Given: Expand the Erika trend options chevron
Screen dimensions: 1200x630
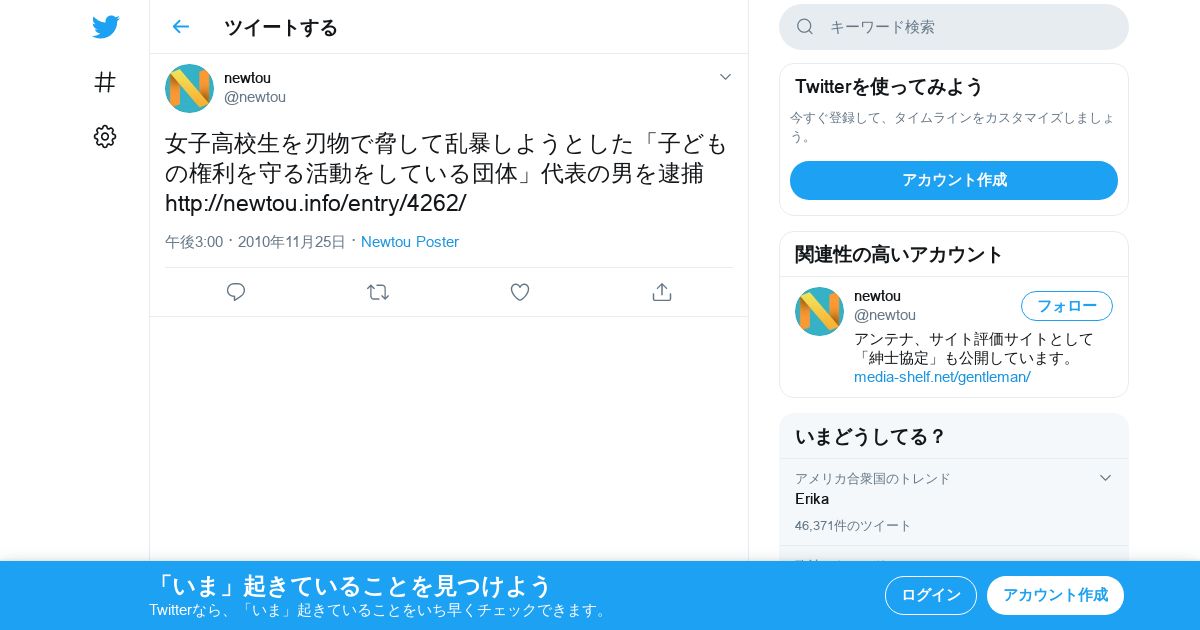Looking at the screenshot, I should [1105, 478].
